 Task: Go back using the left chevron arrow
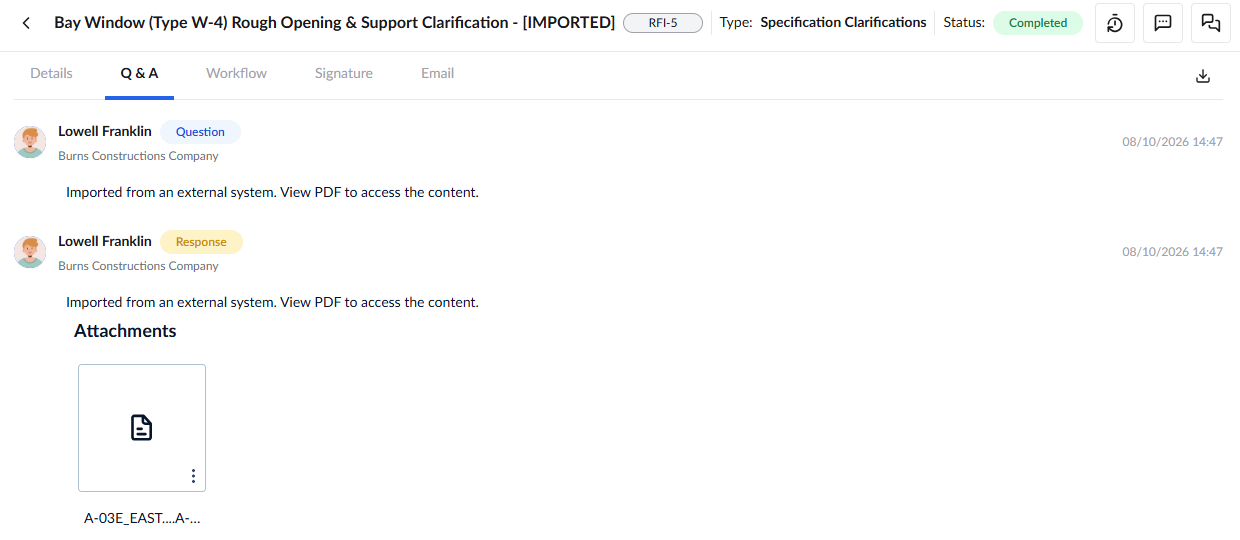pyautogui.click(x=26, y=23)
